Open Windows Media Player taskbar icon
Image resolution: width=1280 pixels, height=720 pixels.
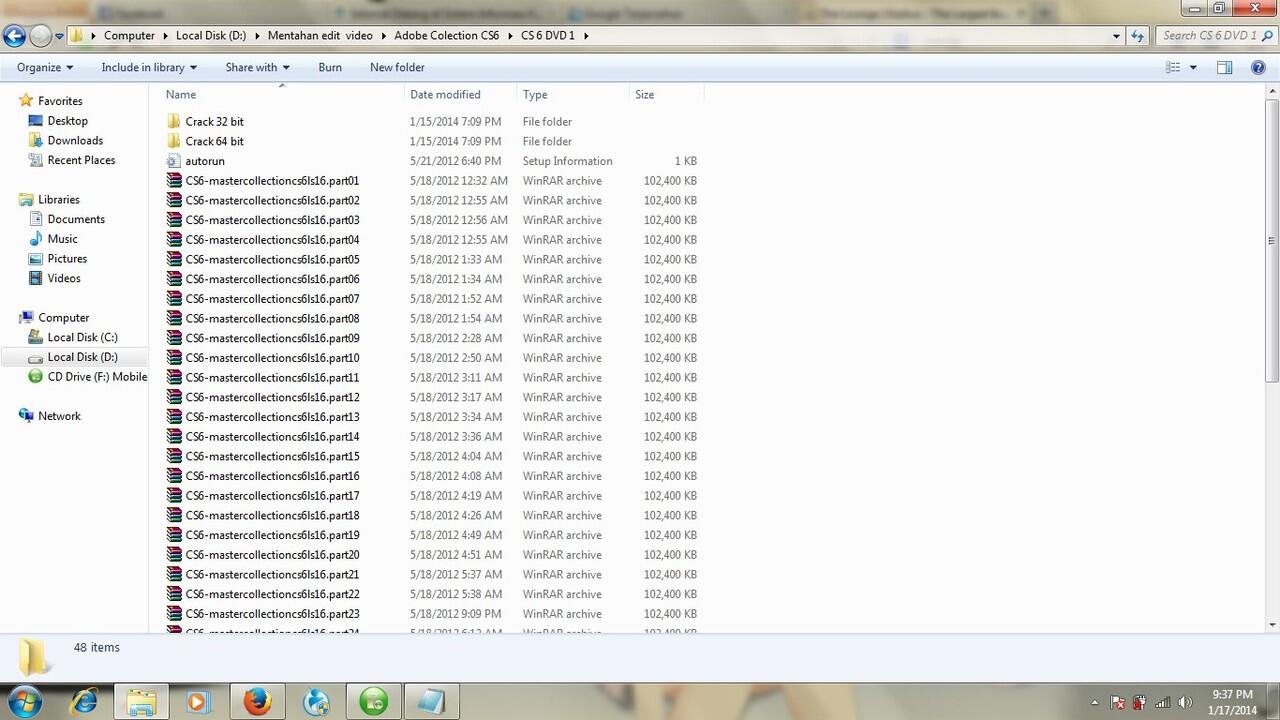[x=199, y=701]
